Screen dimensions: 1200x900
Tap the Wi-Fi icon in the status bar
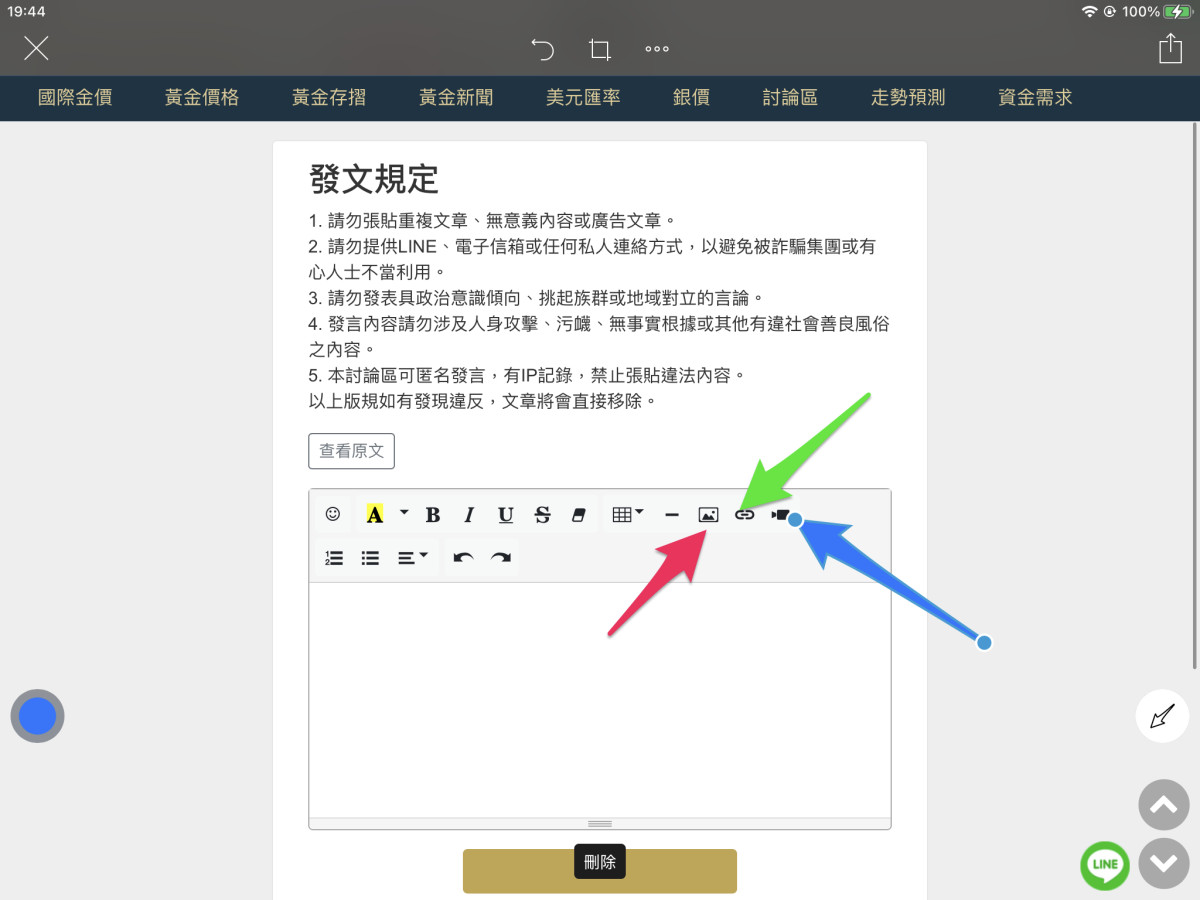(1089, 11)
